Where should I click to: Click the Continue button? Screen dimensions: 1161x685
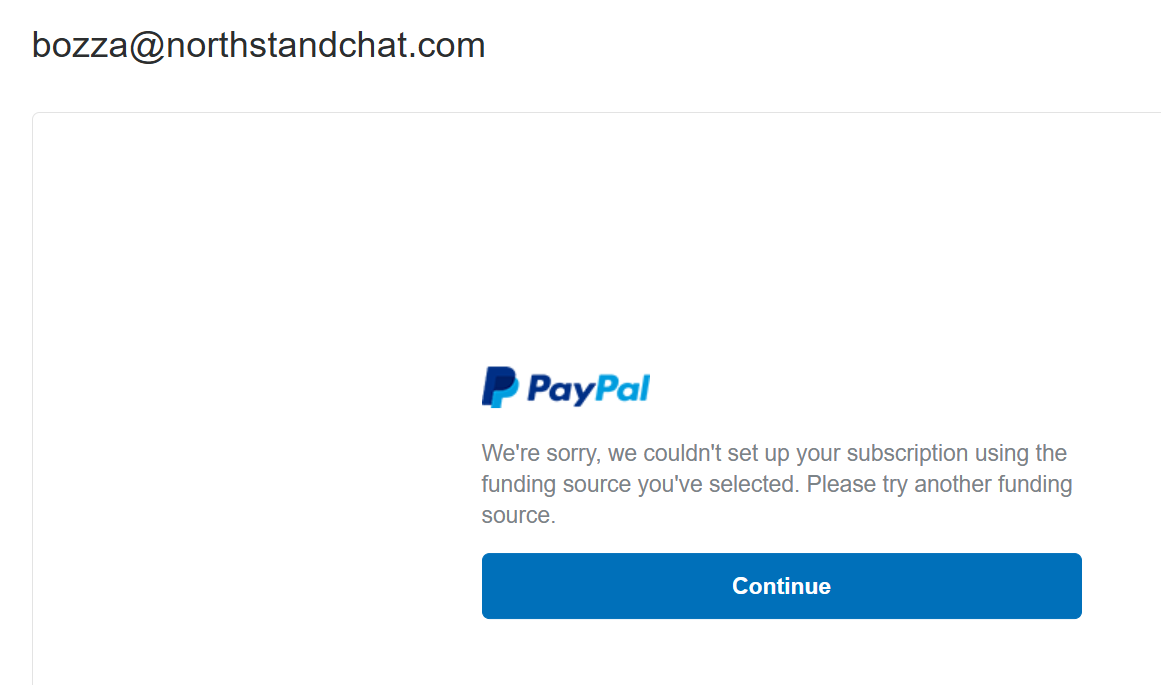[781, 586]
